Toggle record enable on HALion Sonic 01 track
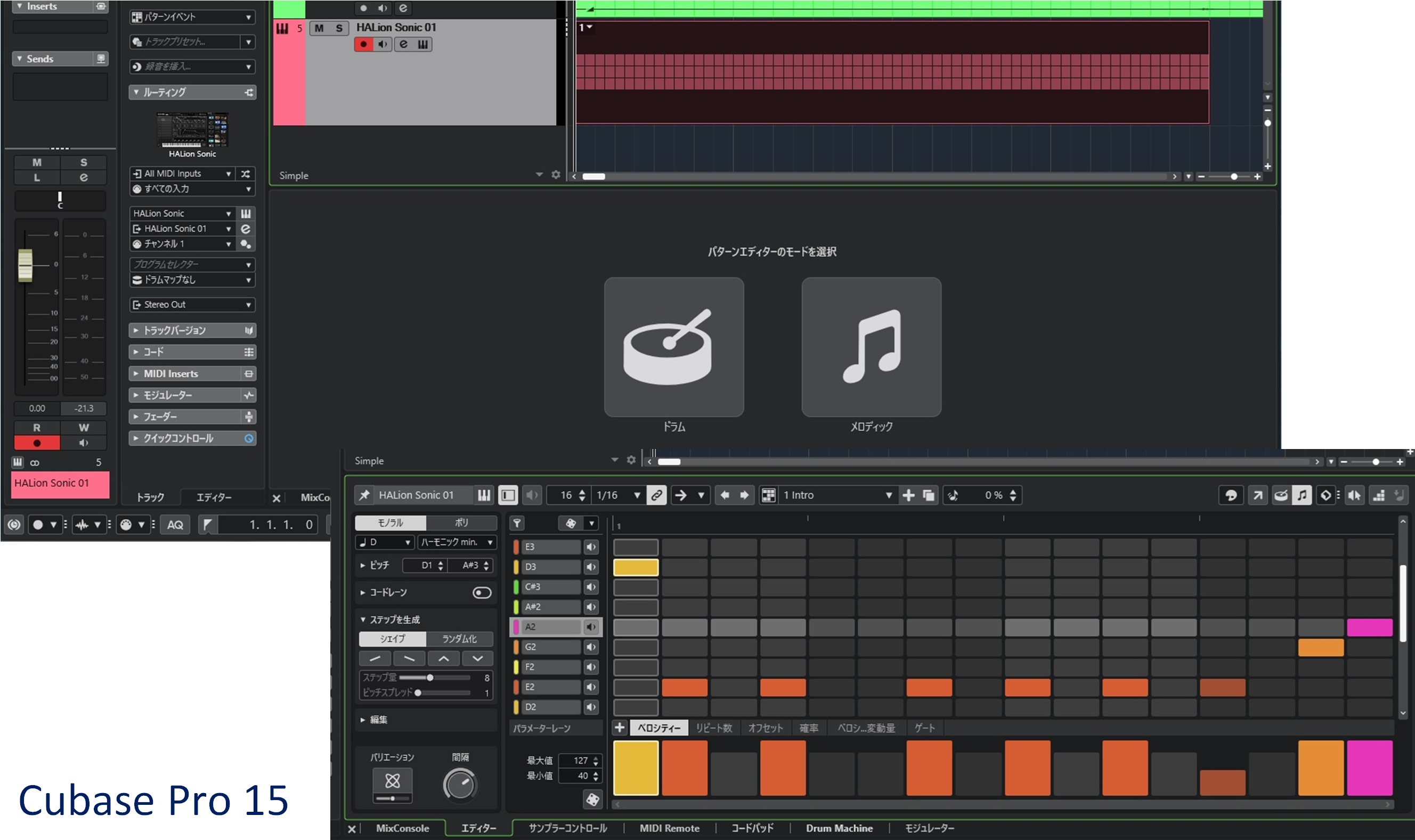The height and width of the screenshot is (840, 1415). tap(363, 44)
